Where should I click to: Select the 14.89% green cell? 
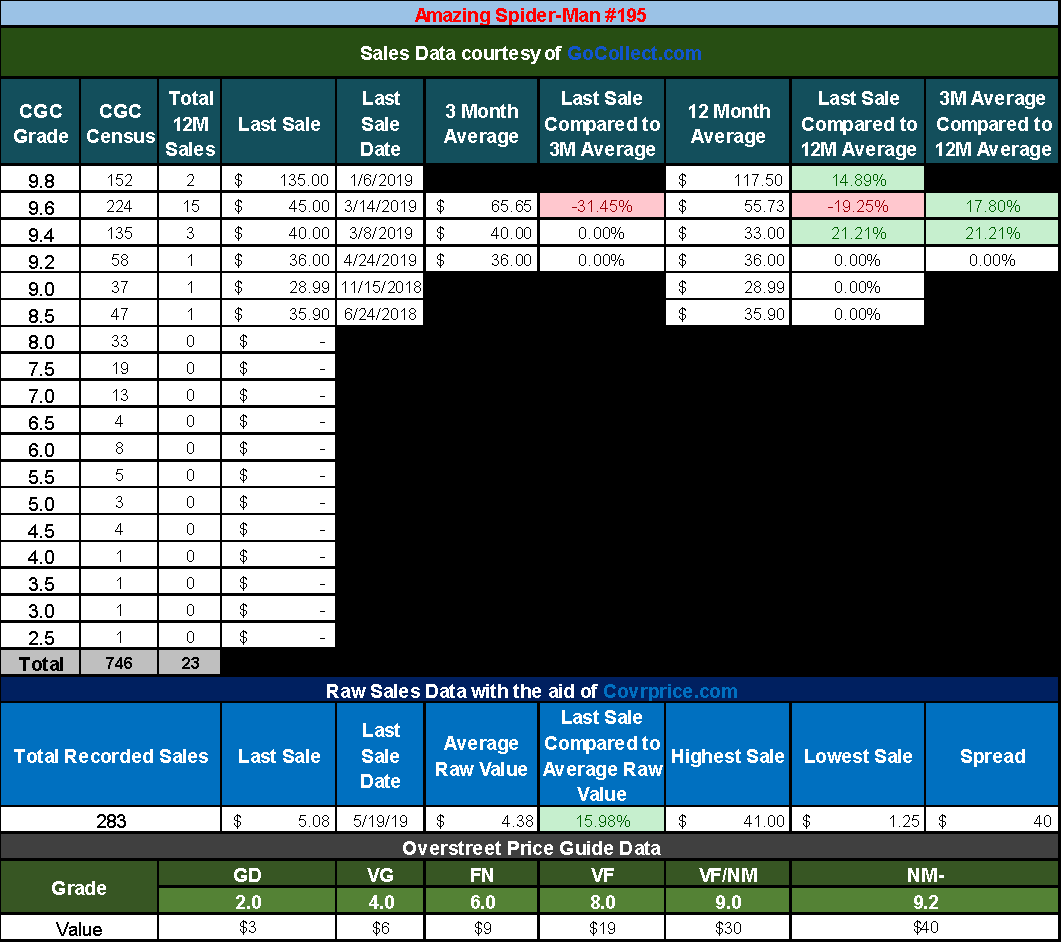(858, 179)
